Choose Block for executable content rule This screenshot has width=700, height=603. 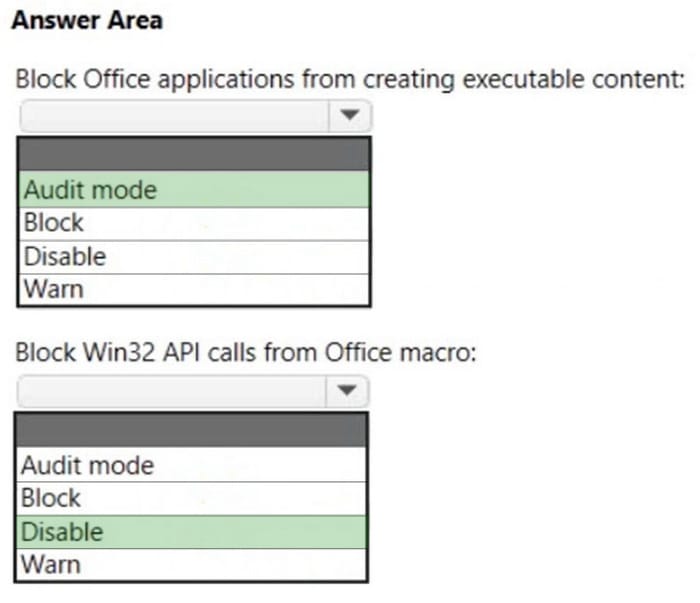[x=194, y=224]
